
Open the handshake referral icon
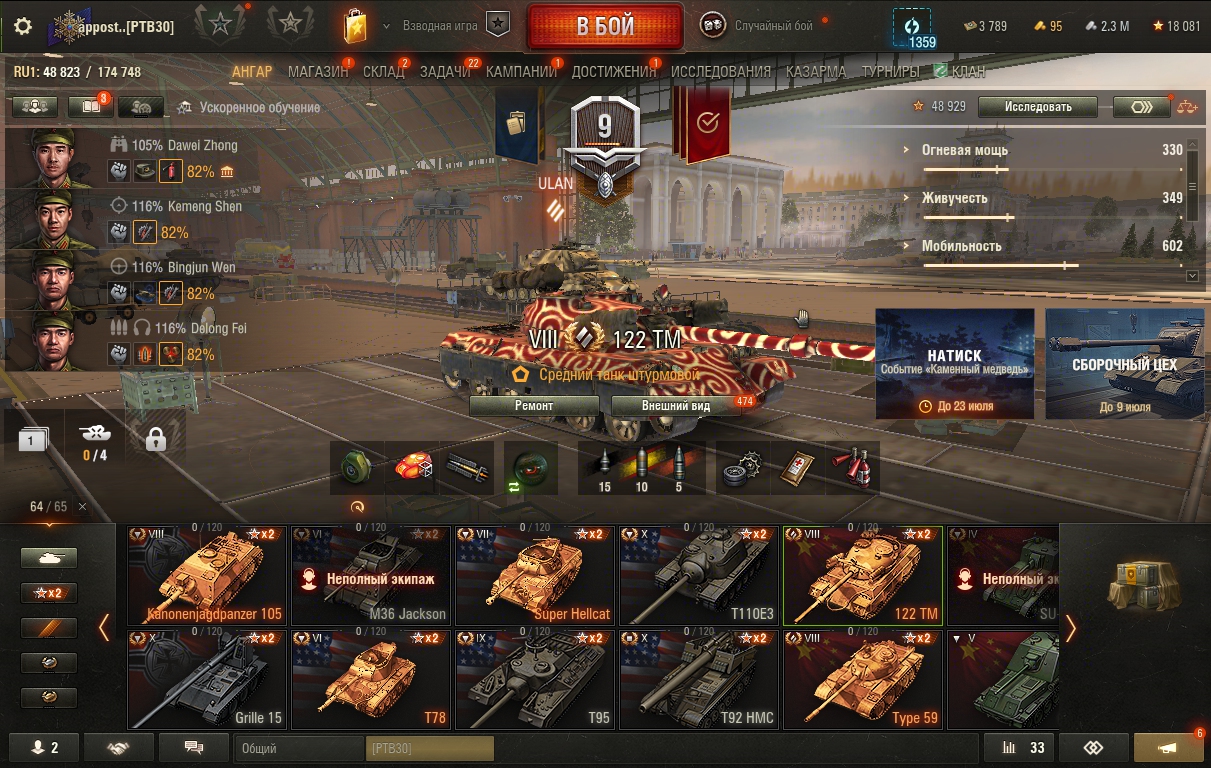pyautogui.click(x=119, y=748)
